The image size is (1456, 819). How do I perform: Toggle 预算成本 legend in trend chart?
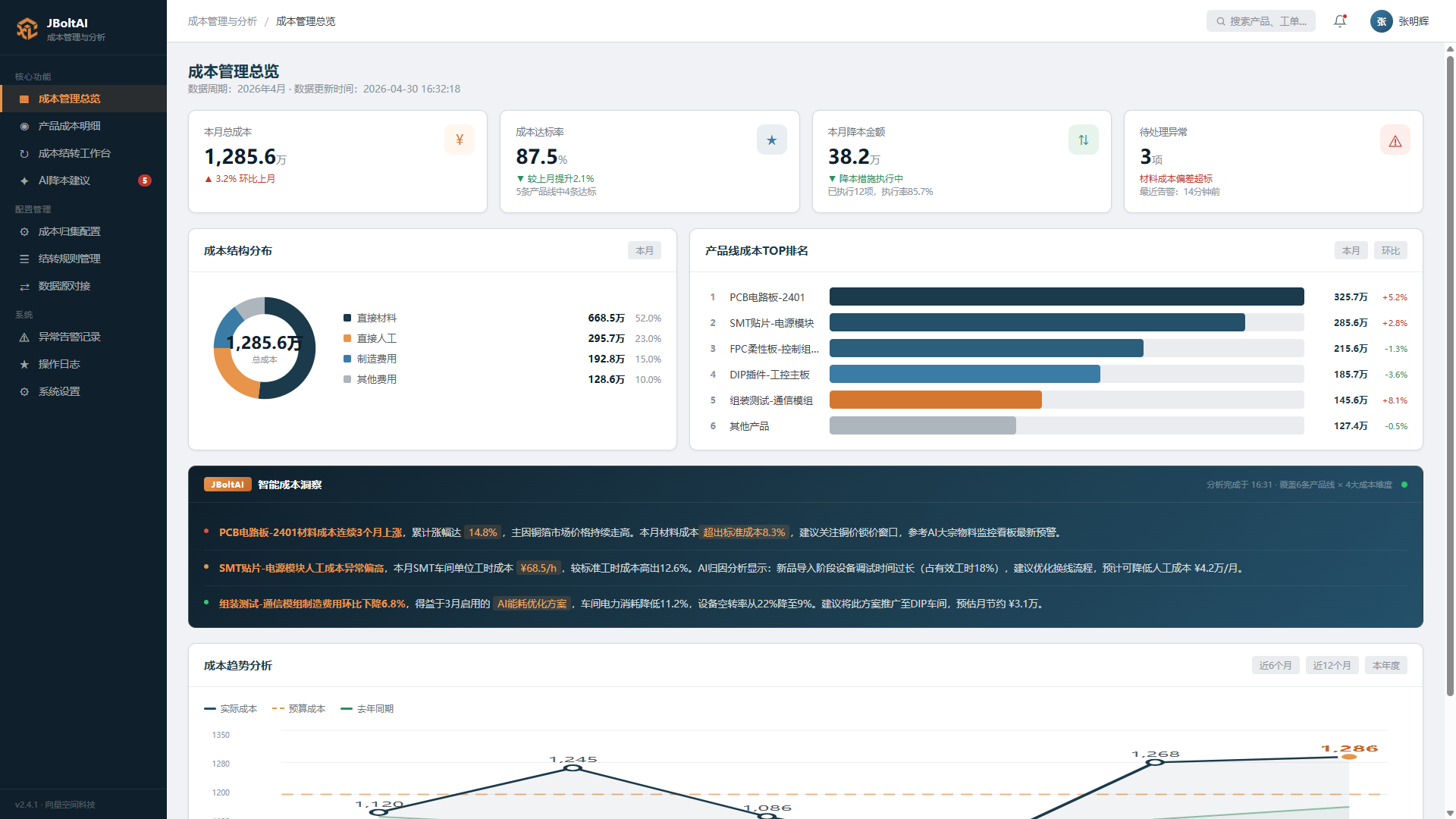point(299,709)
